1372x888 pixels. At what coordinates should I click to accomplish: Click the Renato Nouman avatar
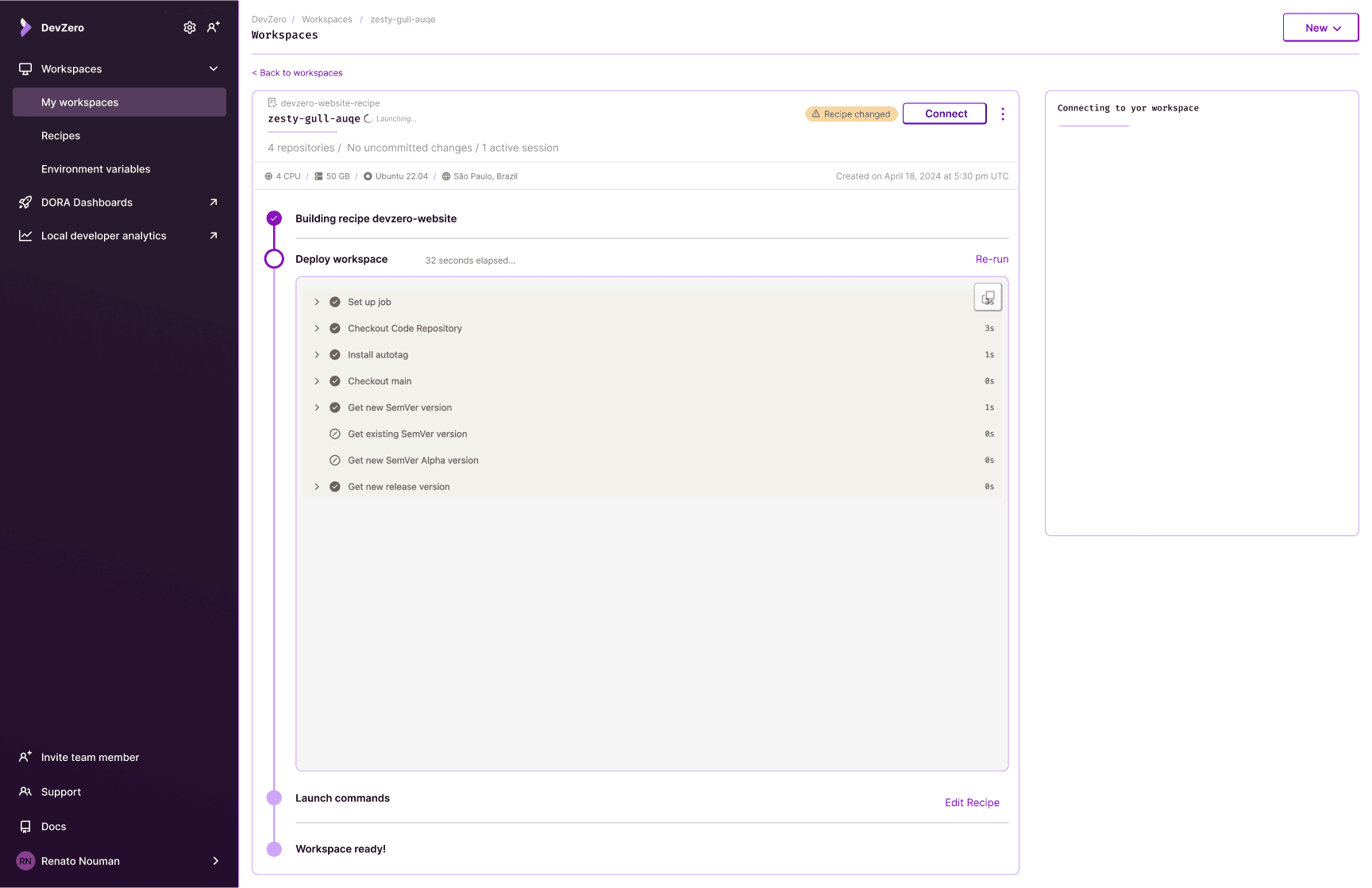[25, 861]
